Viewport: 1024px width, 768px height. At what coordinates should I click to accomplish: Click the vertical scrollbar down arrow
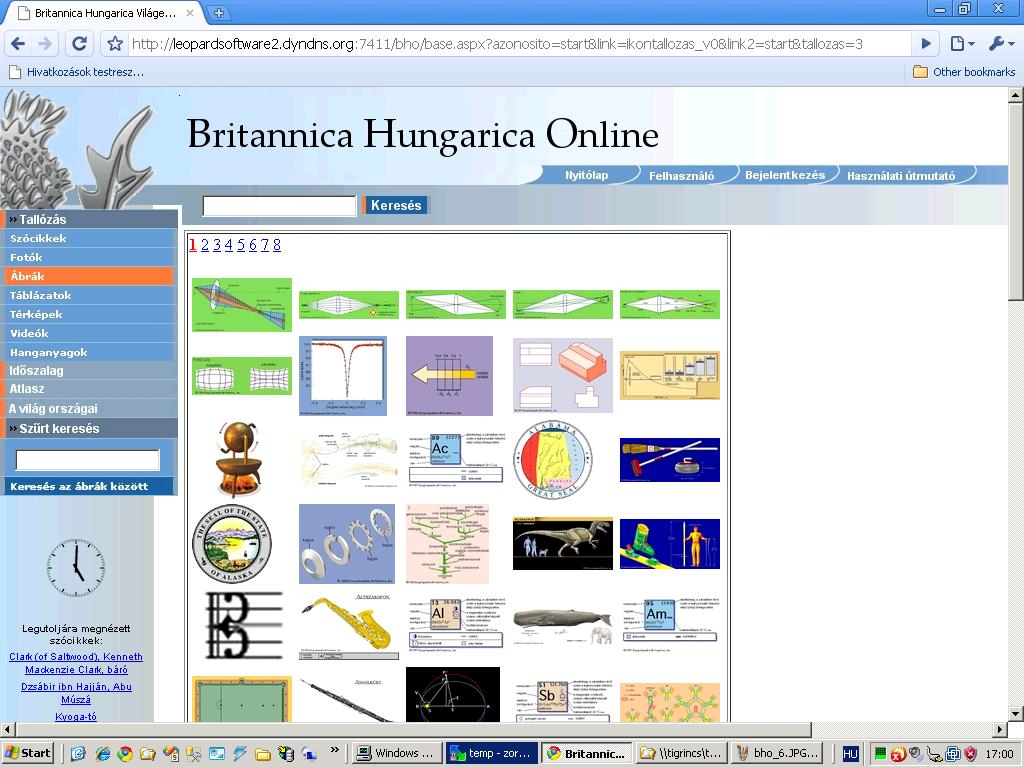click(x=1016, y=713)
